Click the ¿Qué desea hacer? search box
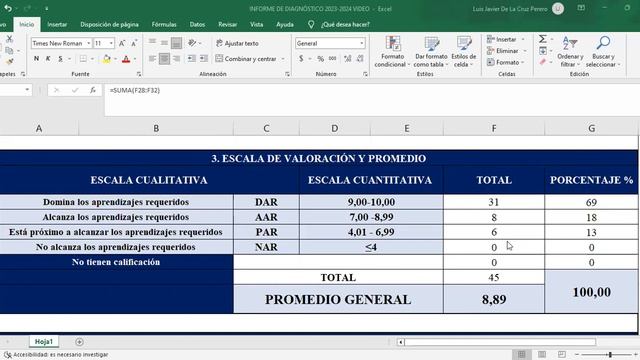The image size is (640, 360). pos(345,24)
